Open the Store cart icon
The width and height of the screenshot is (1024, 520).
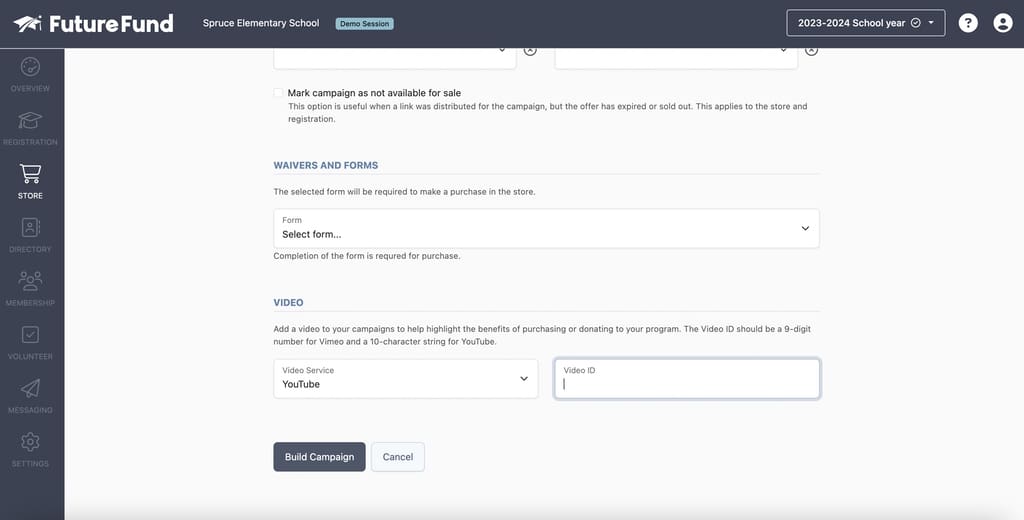[x=30, y=174]
